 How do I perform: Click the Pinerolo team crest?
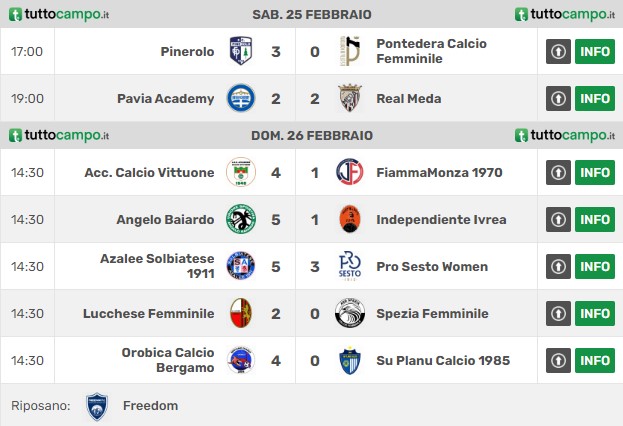[240, 51]
